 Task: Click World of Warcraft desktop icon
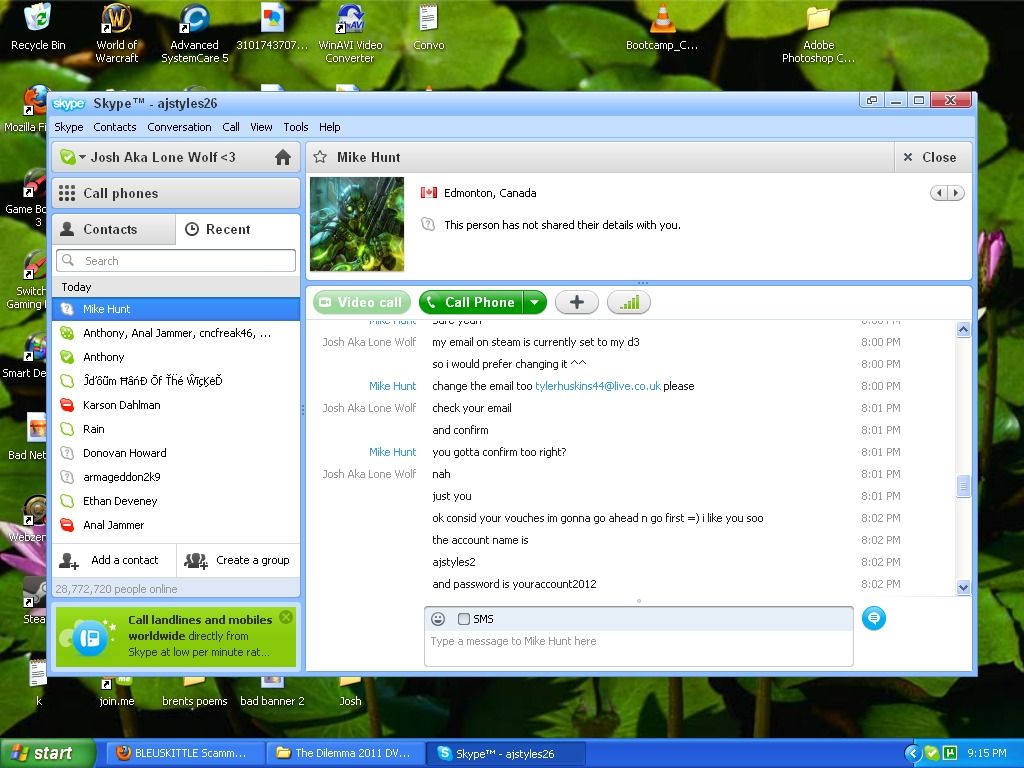click(116, 33)
